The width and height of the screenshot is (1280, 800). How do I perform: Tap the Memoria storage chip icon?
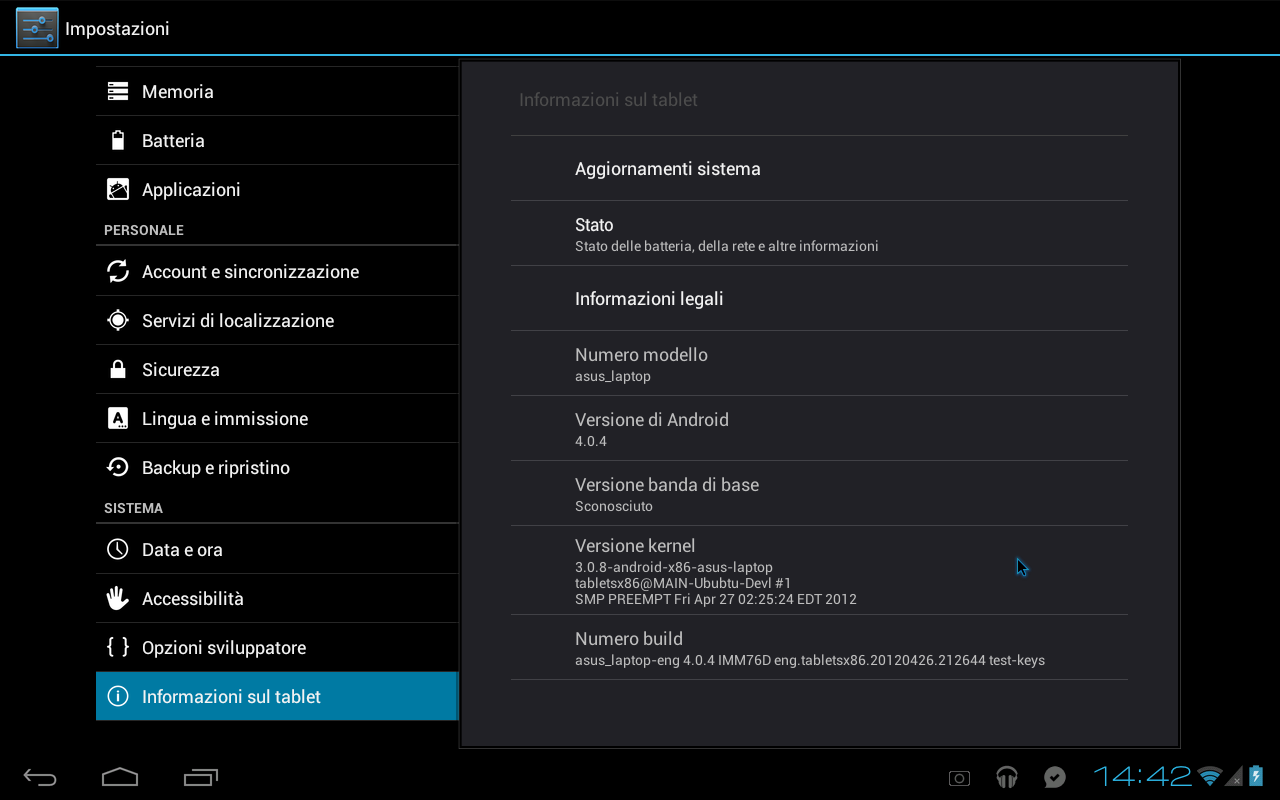[117, 91]
